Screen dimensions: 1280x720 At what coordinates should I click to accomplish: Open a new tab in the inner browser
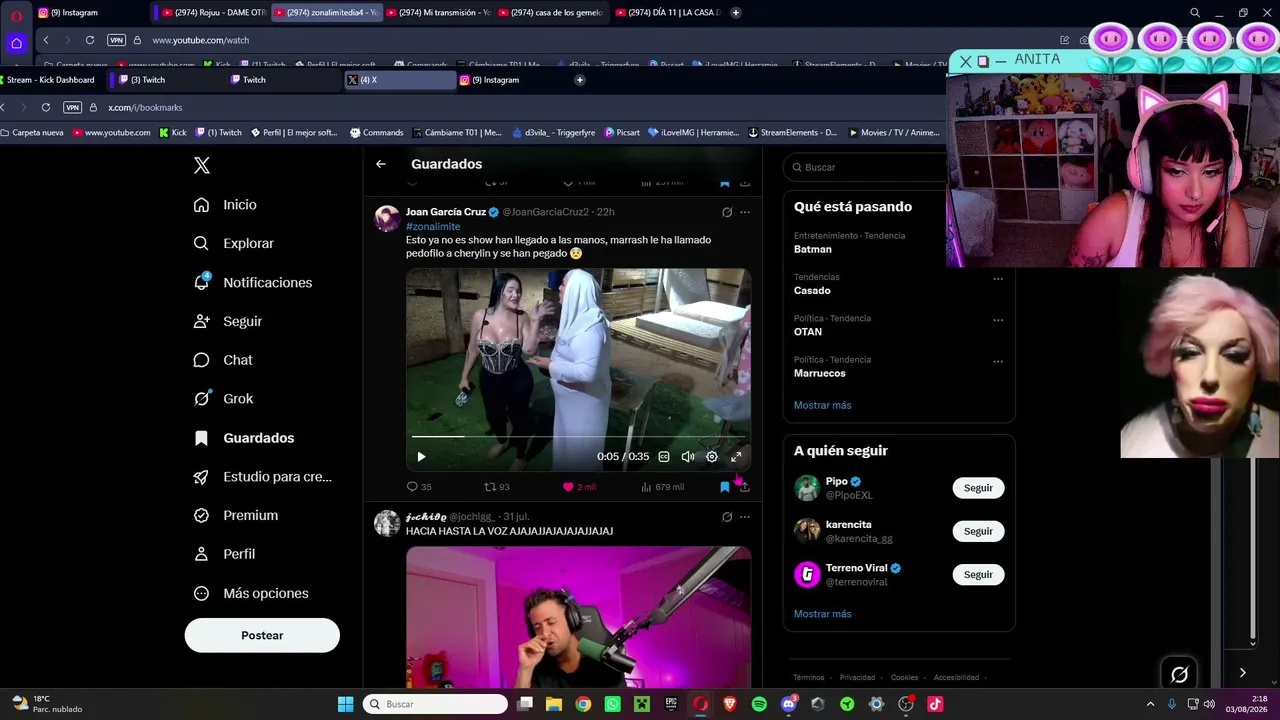(x=580, y=80)
